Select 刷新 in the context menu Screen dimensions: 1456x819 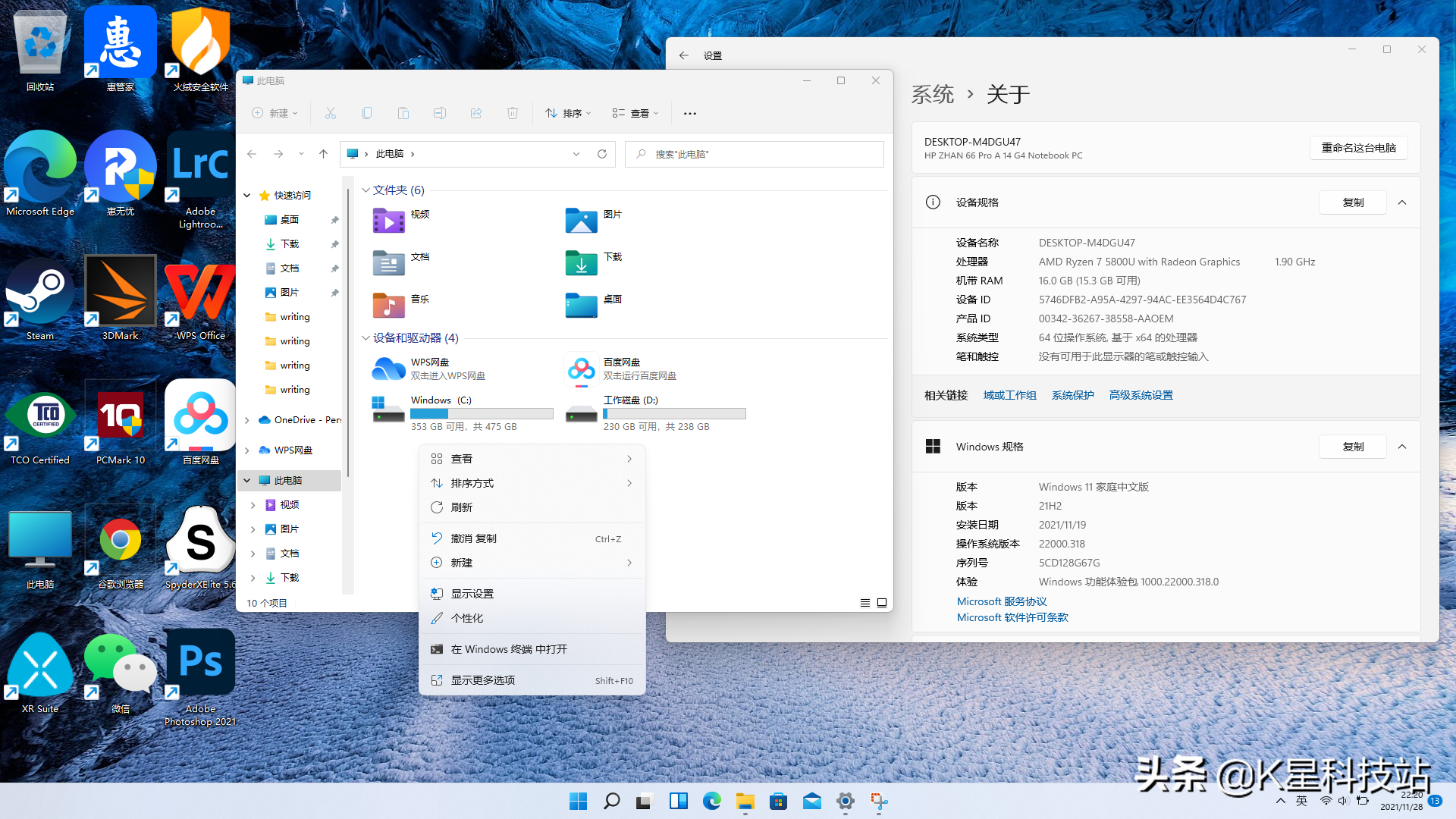tap(462, 507)
